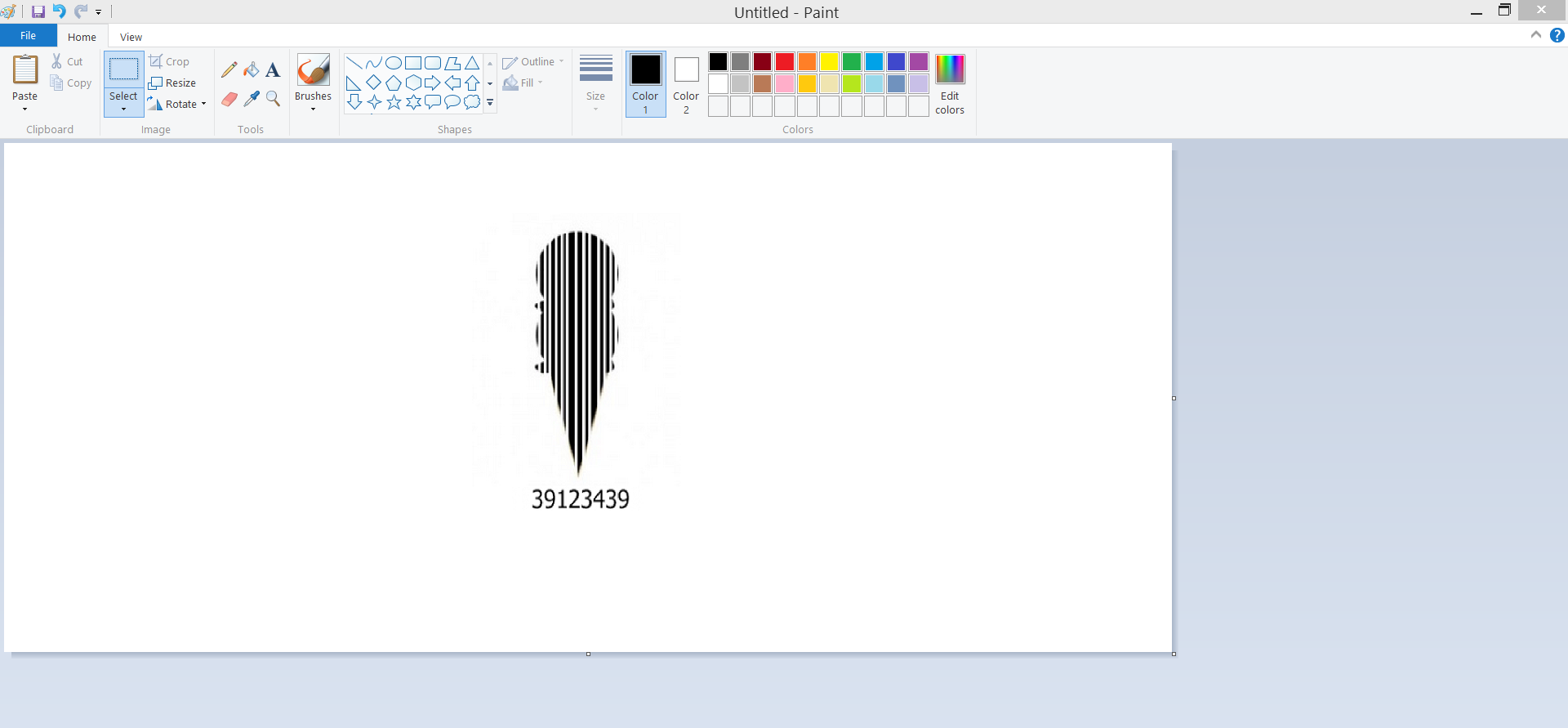Choose the Down arrow shape
1568x728 pixels.
tap(354, 102)
